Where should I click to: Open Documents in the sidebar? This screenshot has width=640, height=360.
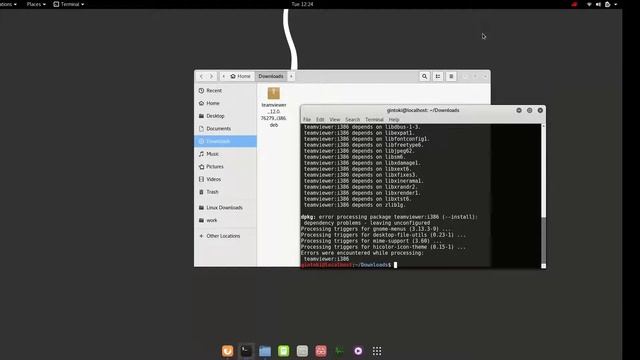(x=225, y=129)
